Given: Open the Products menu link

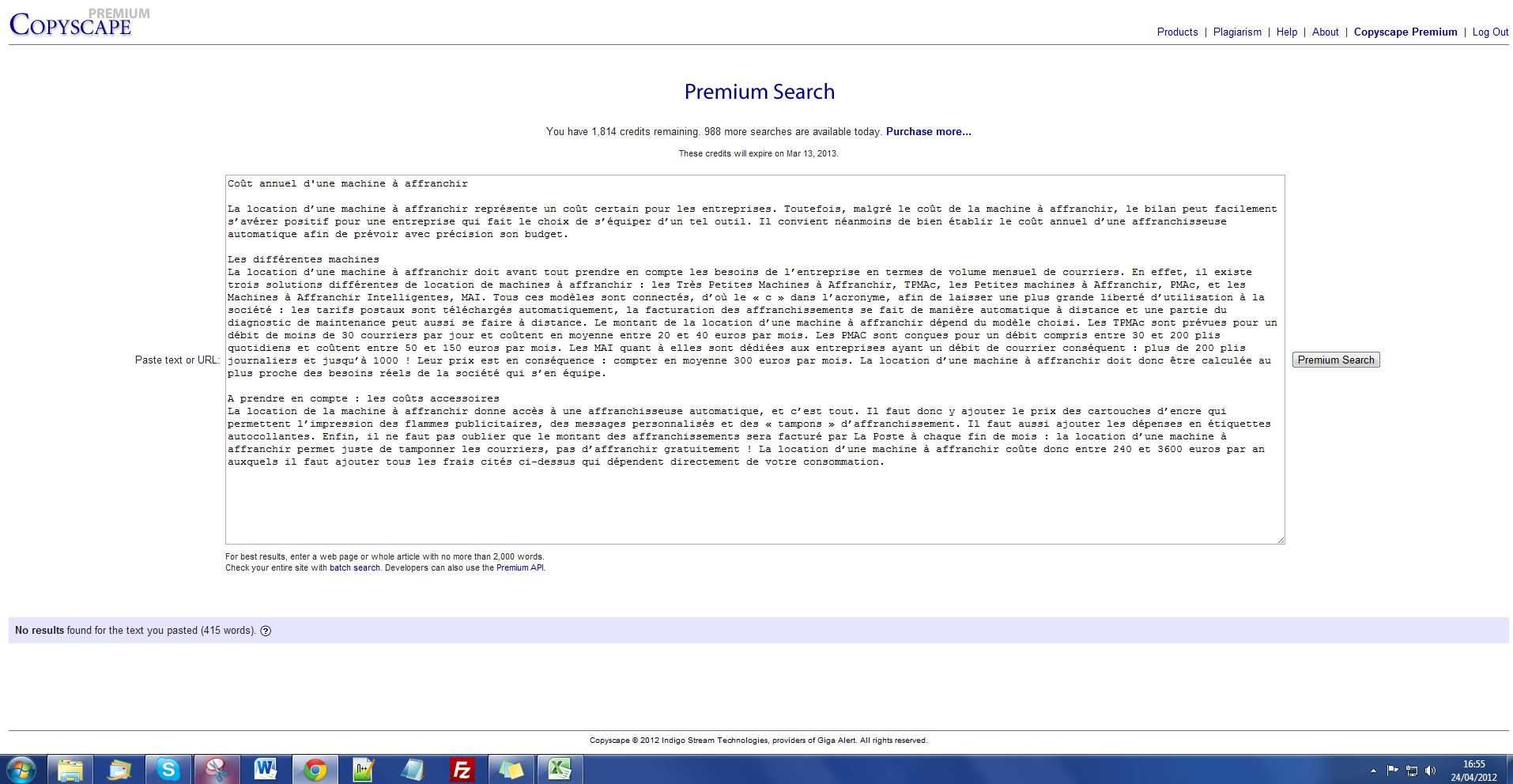Looking at the screenshot, I should click(x=1177, y=32).
